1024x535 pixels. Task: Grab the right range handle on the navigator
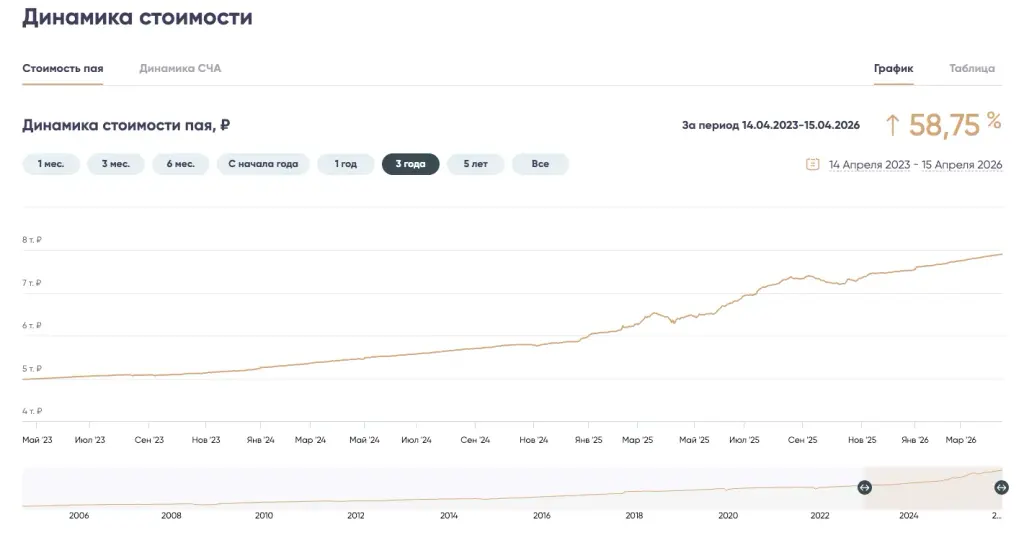[1001, 487]
